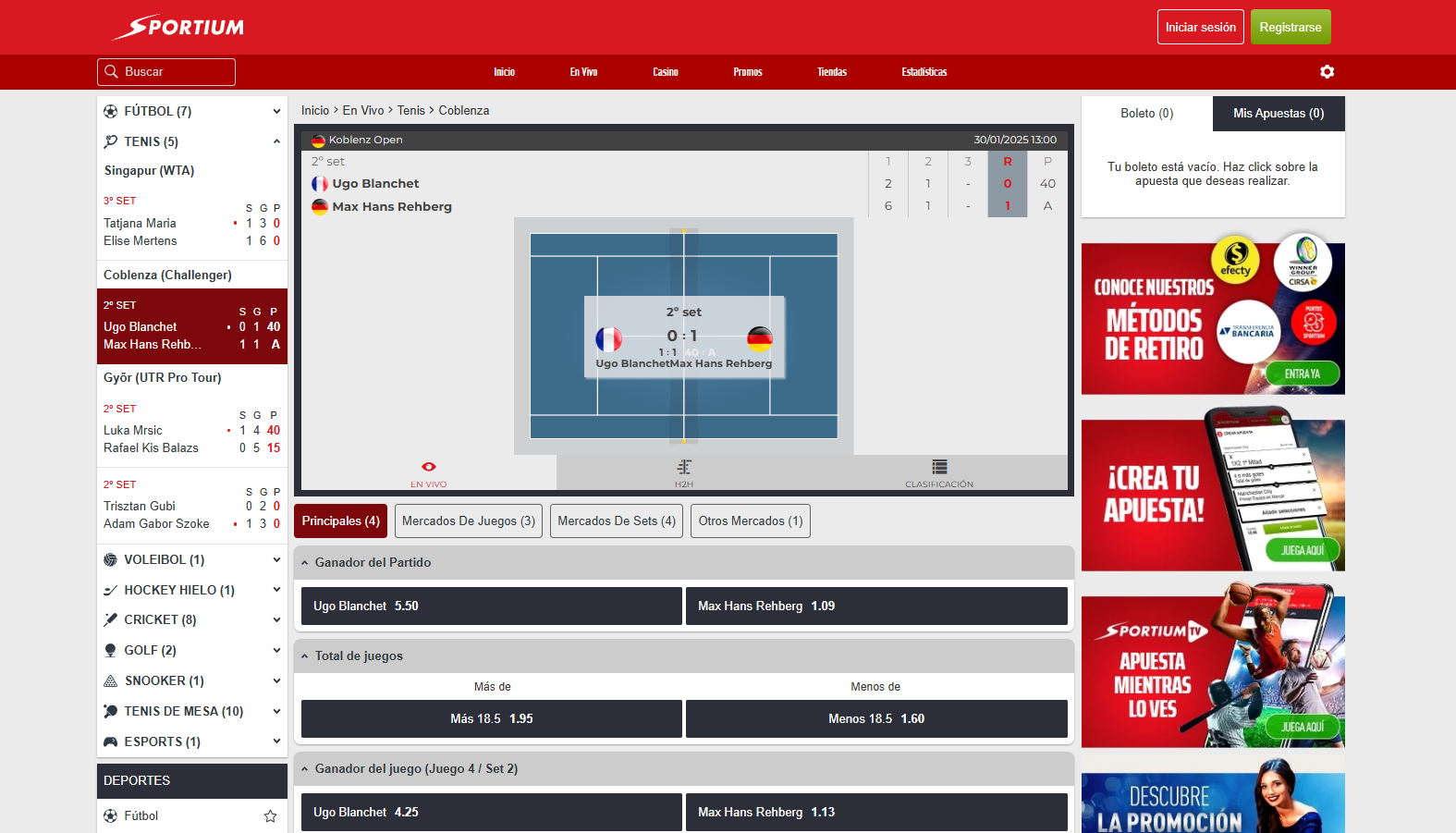
Task: Open the Estadísticas menu item
Action: (924, 72)
